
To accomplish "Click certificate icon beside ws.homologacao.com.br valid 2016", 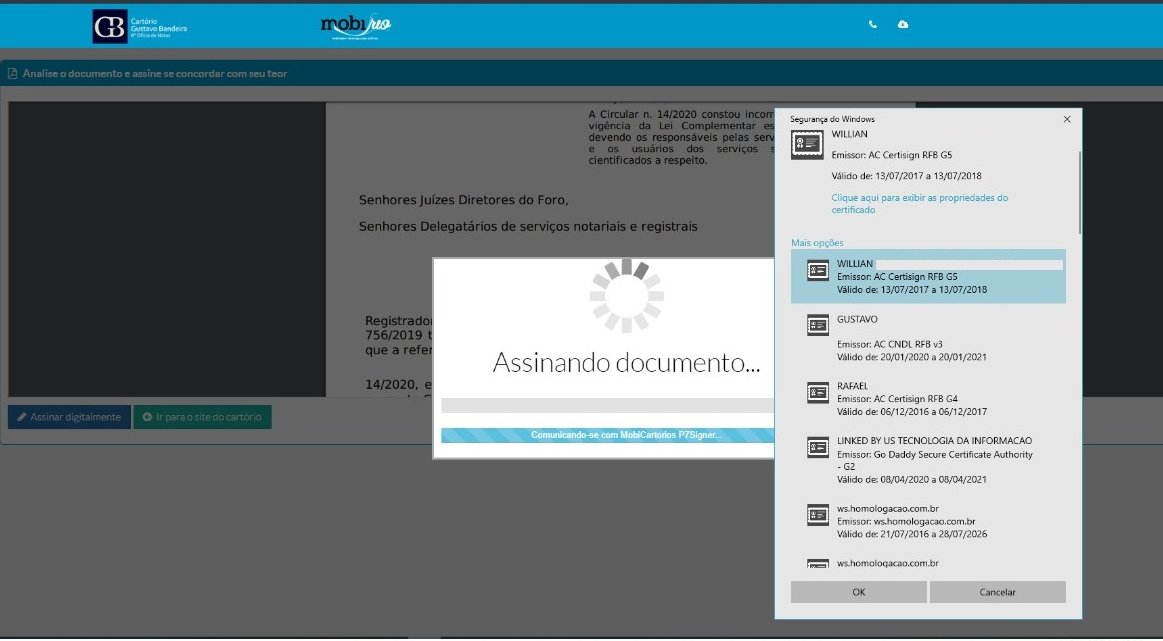I will click(817, 515).
